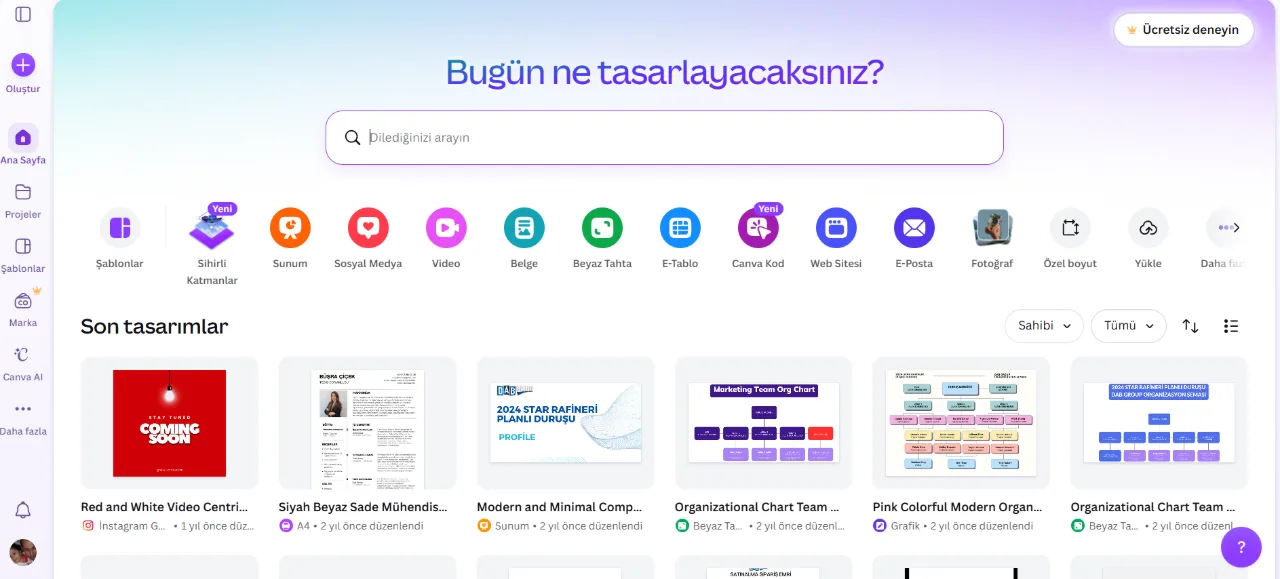The width and height of the screenshot is (1280, 579).
Task: Open the 2024 Star Rafineri presentation thumbnail
Action: (565, 423)
